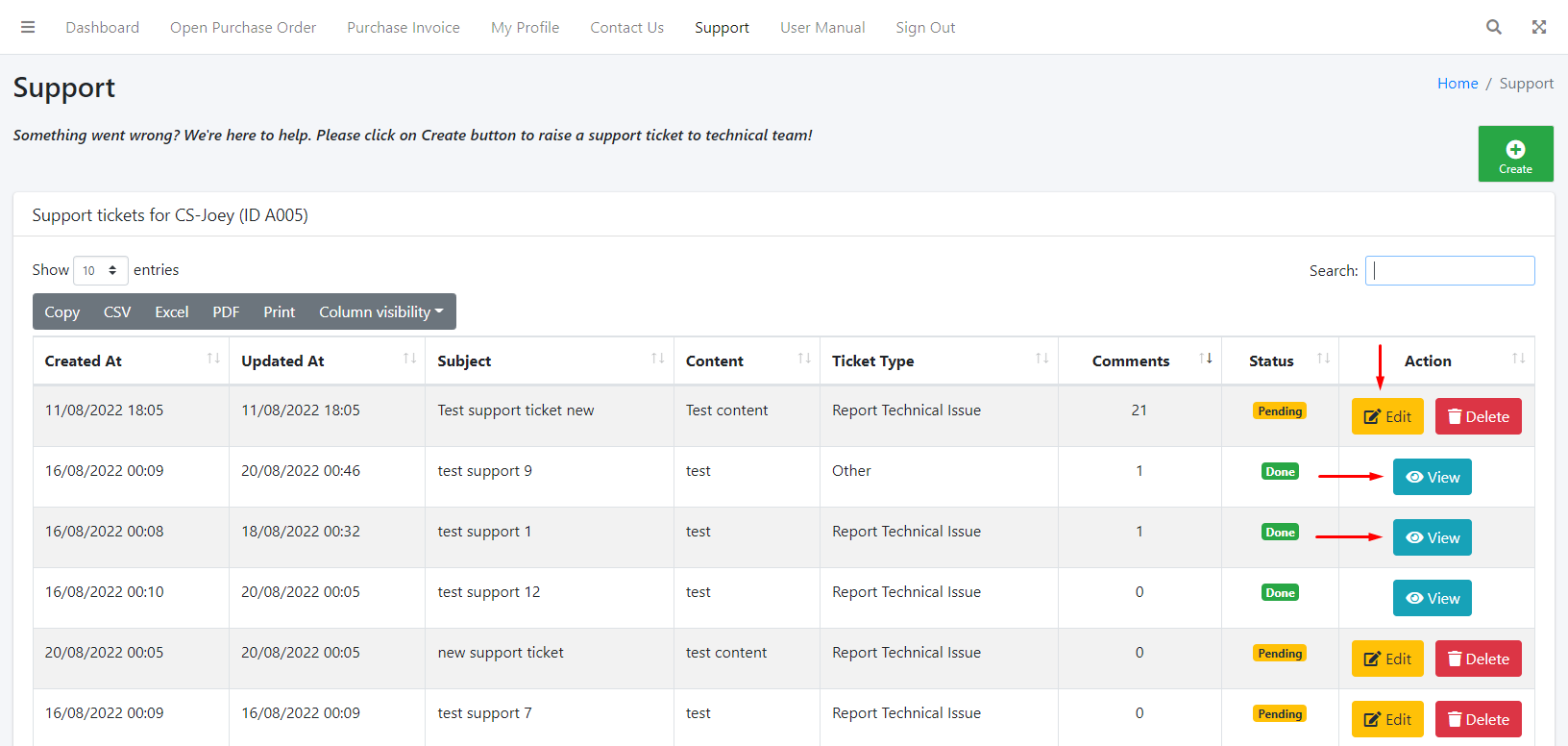Click the magnifier search icon in navbar
This screenshot has width=1568, height=746.
[1493, 27]
